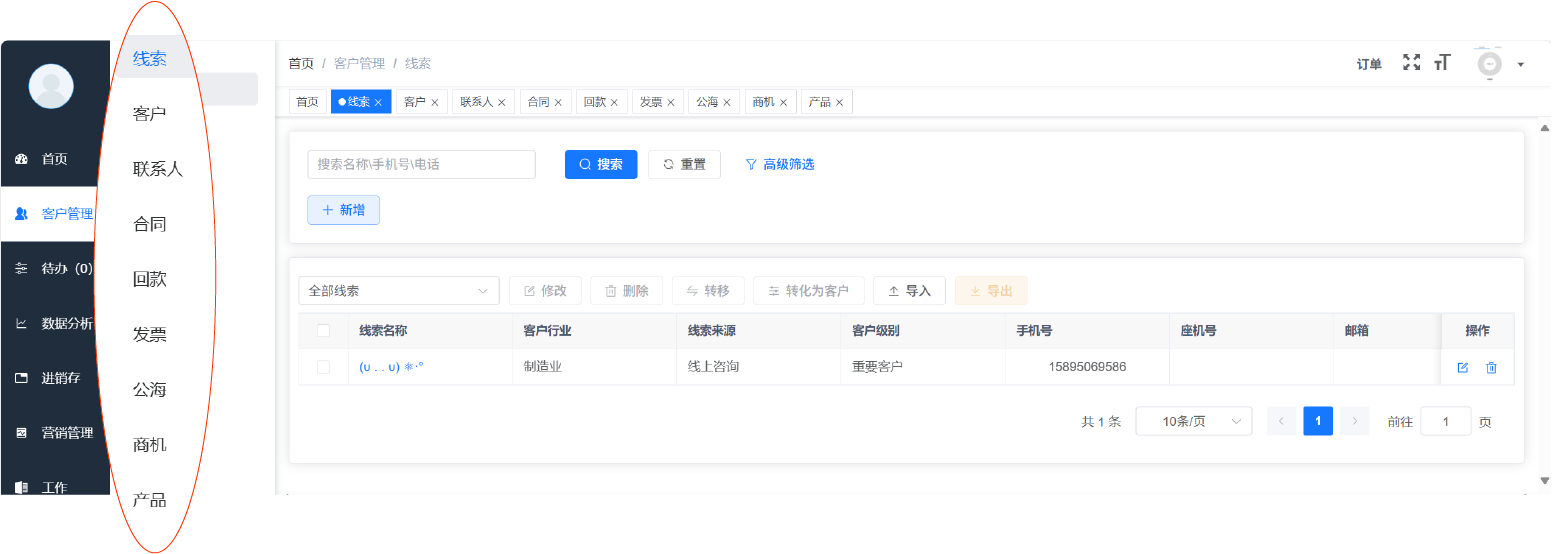Tick the select-all checkbox in table header

(x=323, y=331)
